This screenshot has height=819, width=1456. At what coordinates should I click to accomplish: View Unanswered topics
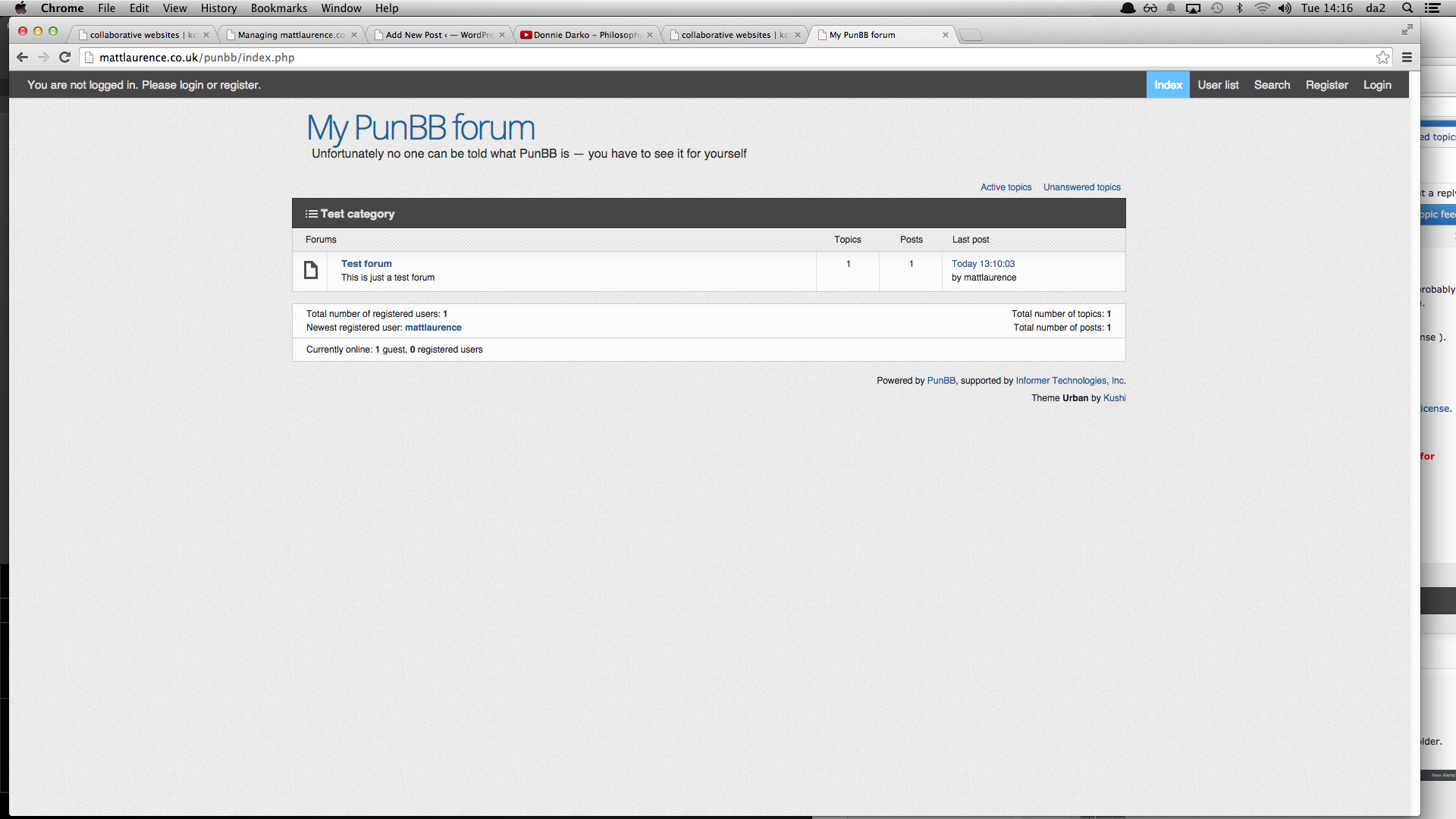point(1081,187)
